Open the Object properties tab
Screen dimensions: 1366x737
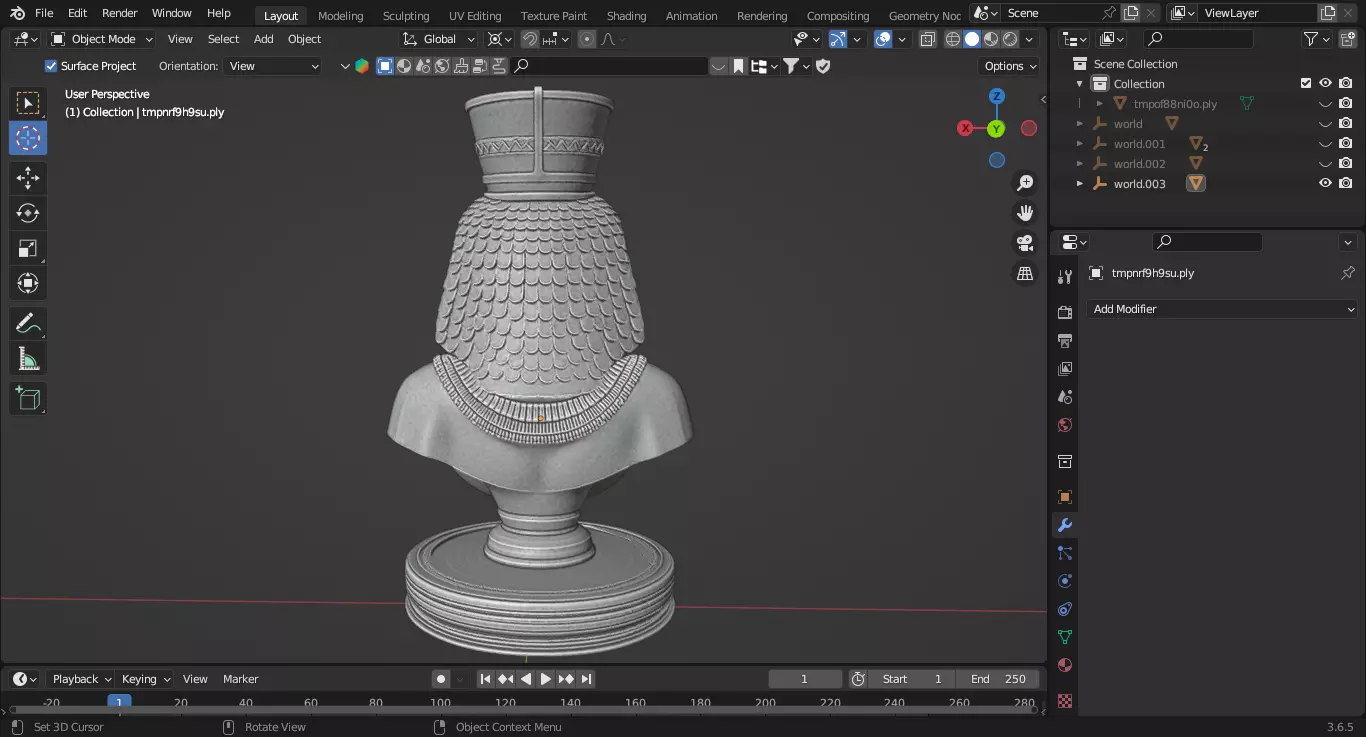[1065, 497]
